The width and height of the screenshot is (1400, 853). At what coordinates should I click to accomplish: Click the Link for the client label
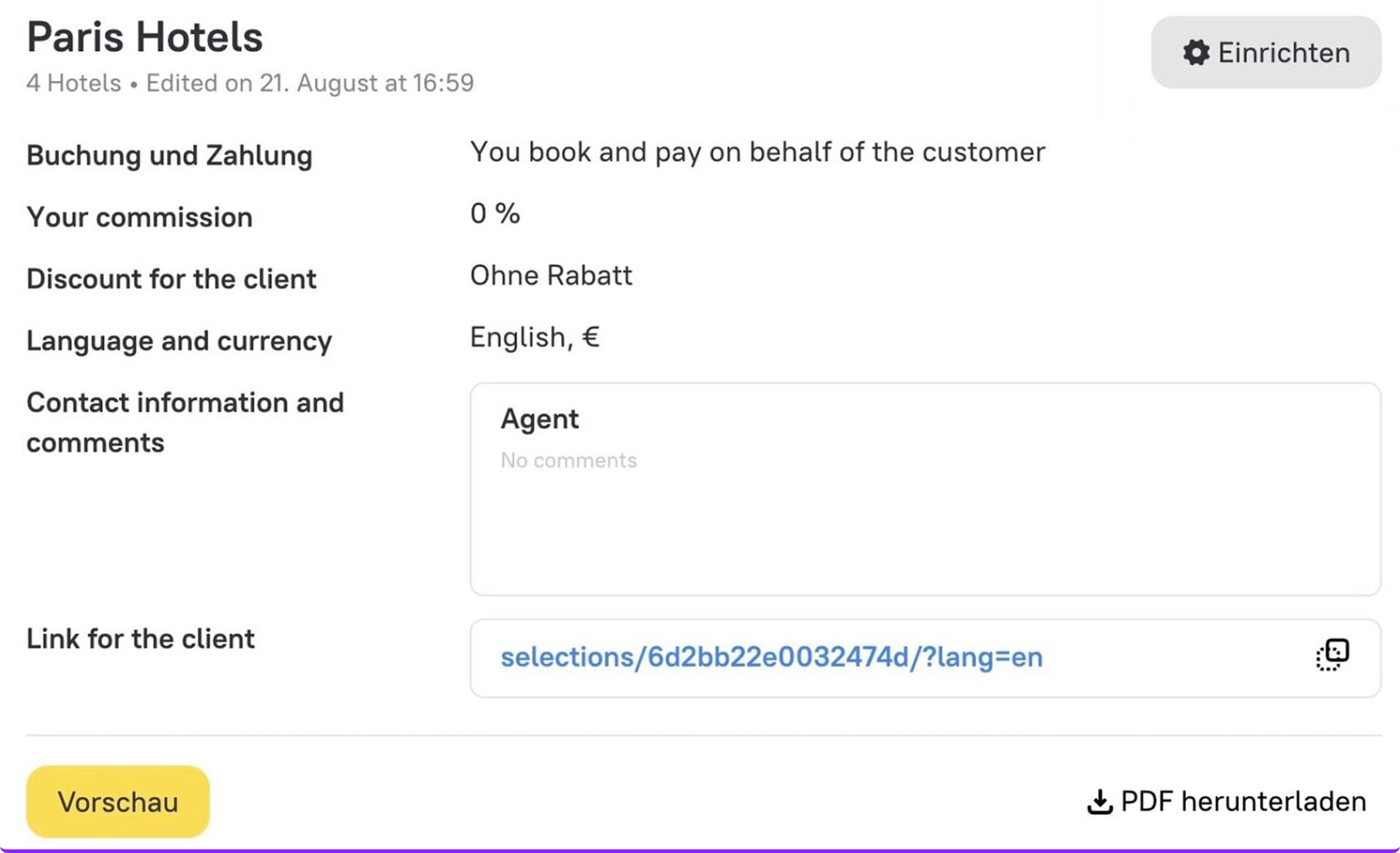(141, 639)
